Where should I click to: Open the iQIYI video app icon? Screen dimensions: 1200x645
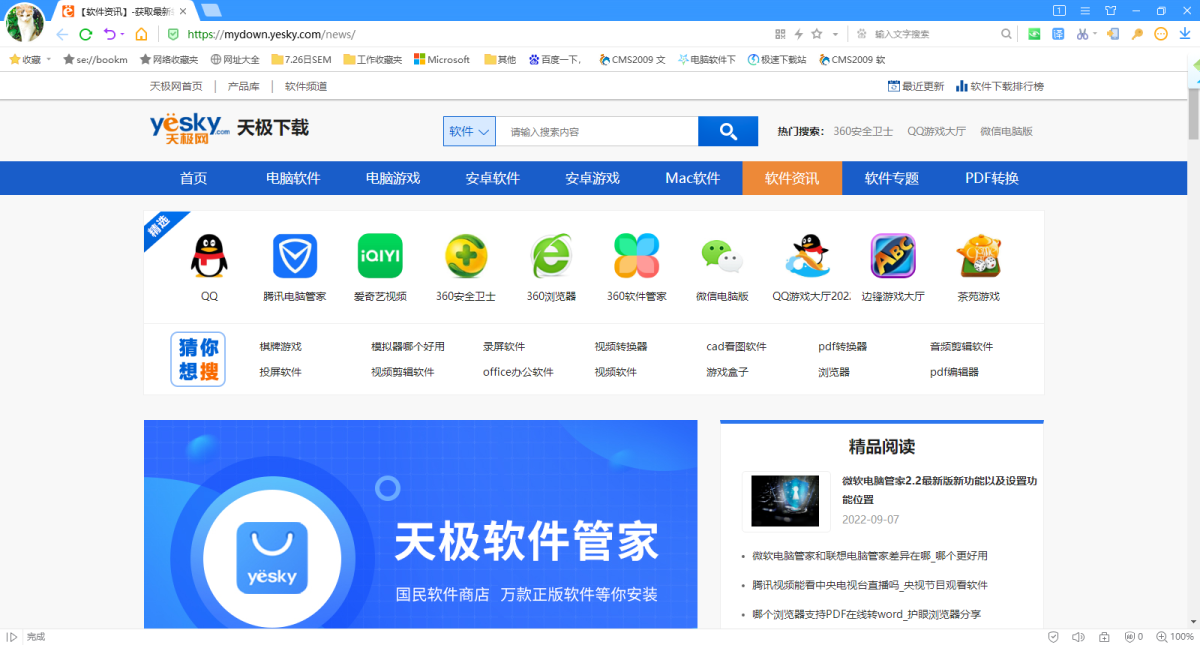[x=379, y=256]
